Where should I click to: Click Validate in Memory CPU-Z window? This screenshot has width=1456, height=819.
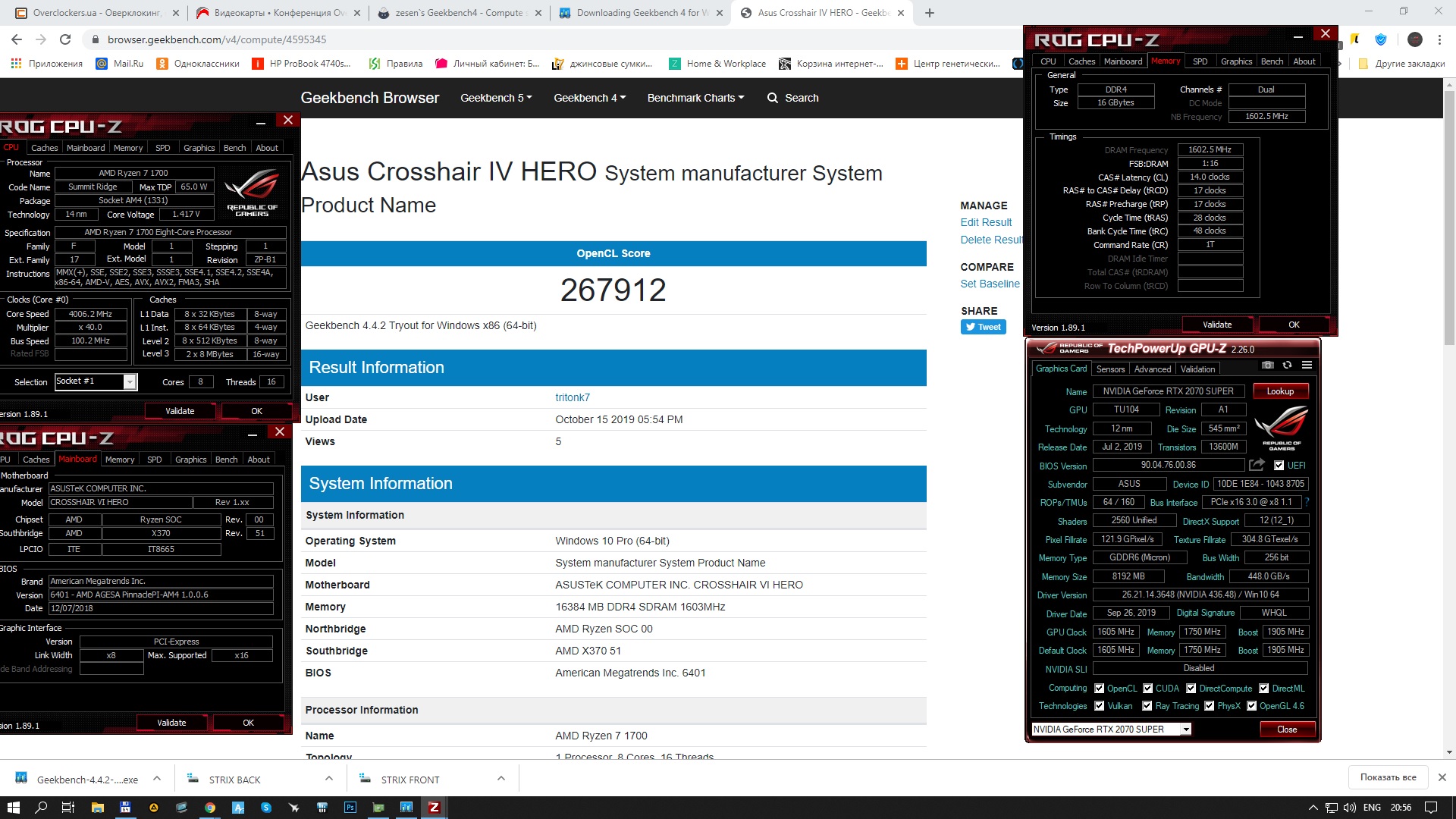point(1217,325)
